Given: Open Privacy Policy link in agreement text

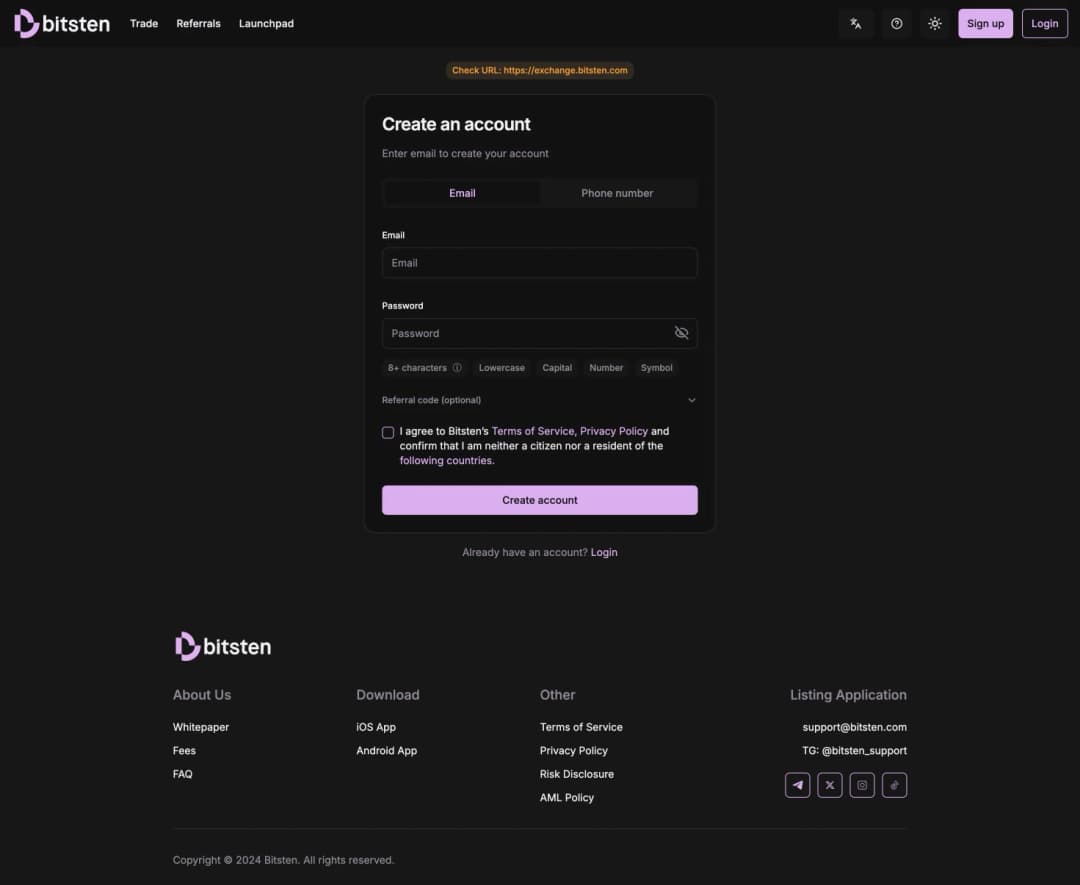Looking at the screenshot, I should click(614, 431).
